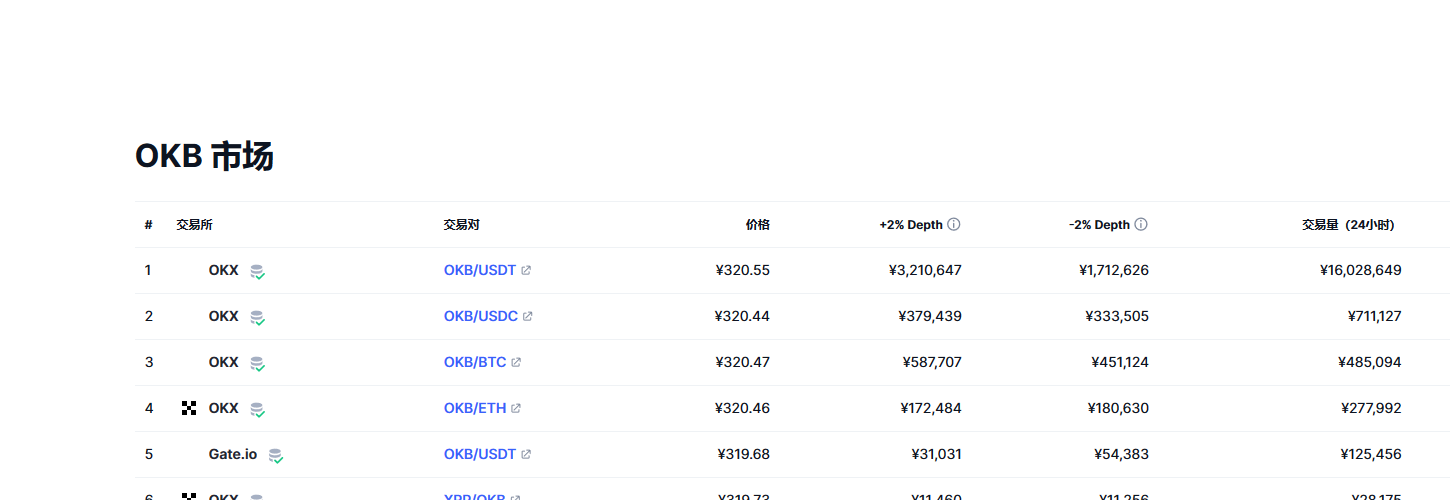Open the OKX exchange name in row 2
Screen dimensions: 1450x500
[x=224, y=316]
